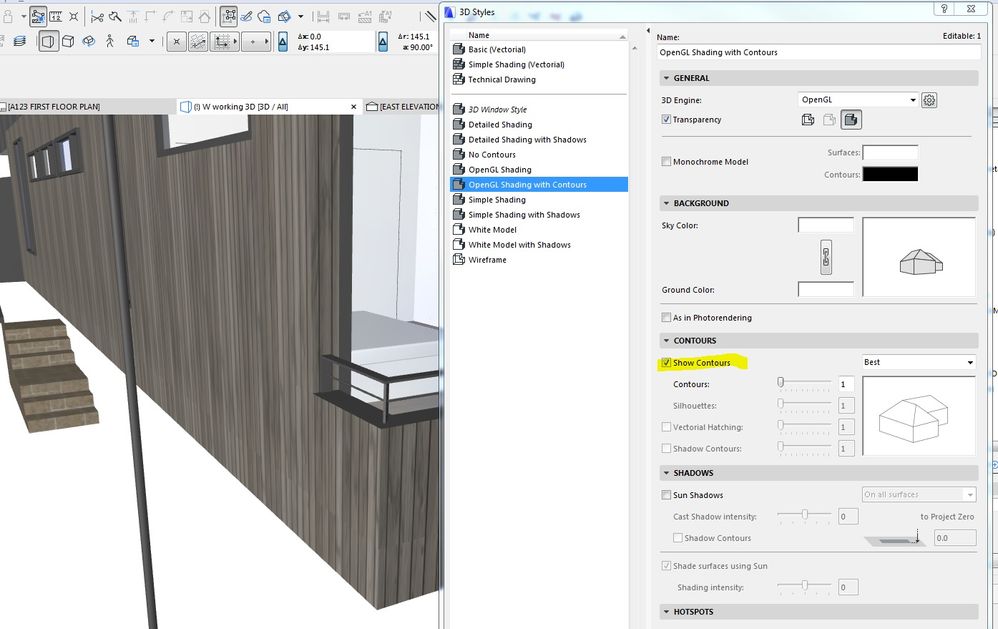Click the chain link between sky and ground colors
998x629 pixels.
(x=825, y=256)
